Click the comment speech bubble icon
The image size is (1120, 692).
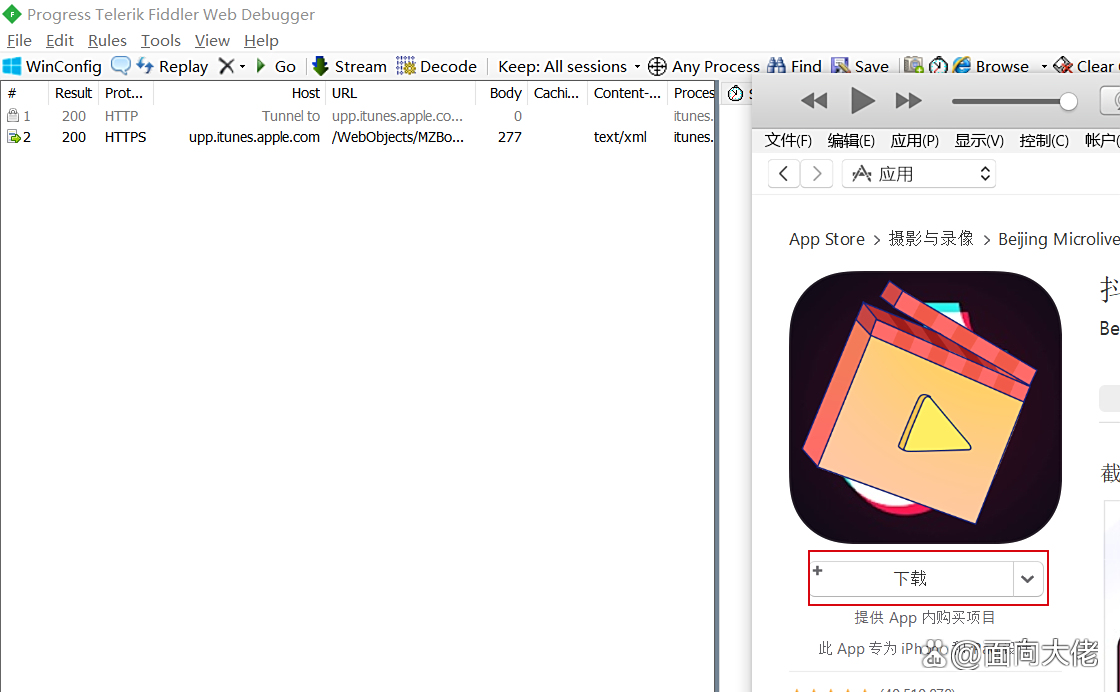pyautogui.click(x=120, y=66)
